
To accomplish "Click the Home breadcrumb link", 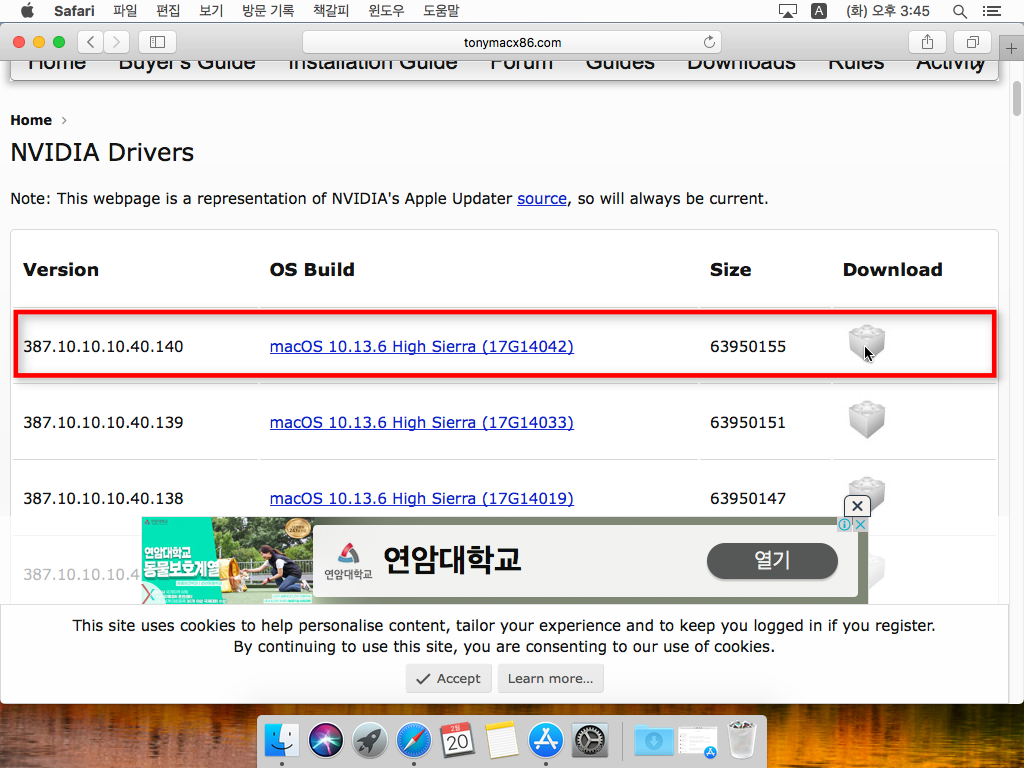I will tap(31, 120).
